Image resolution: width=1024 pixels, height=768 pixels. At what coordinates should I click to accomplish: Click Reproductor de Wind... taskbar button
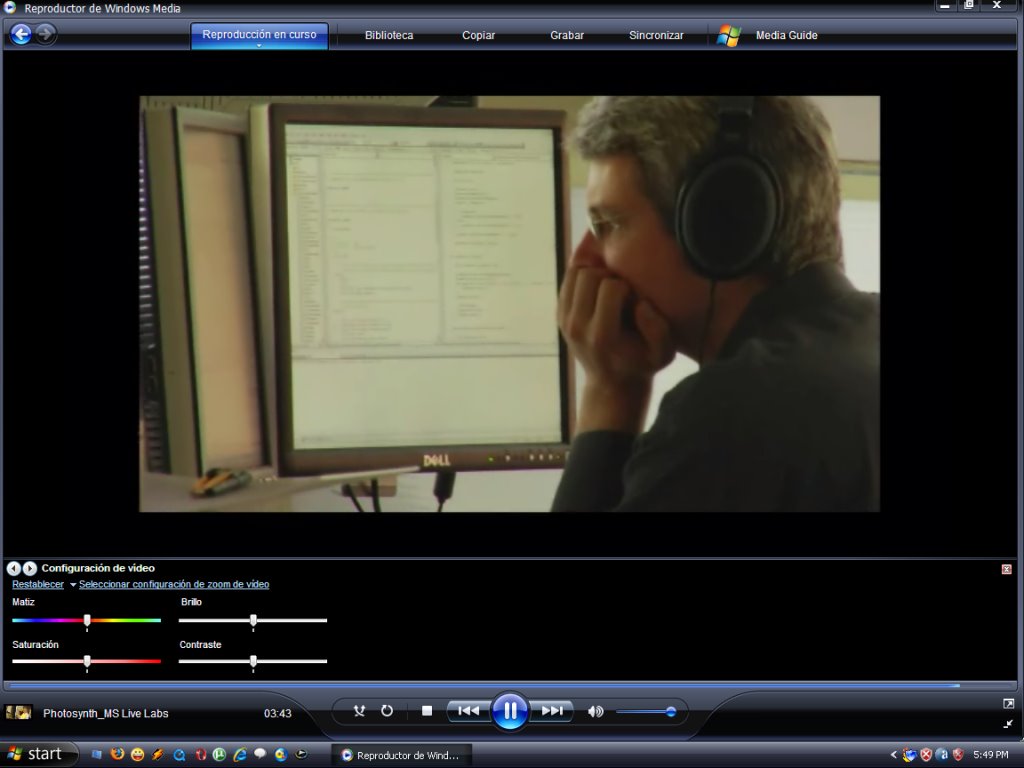(x=401, y=755)
